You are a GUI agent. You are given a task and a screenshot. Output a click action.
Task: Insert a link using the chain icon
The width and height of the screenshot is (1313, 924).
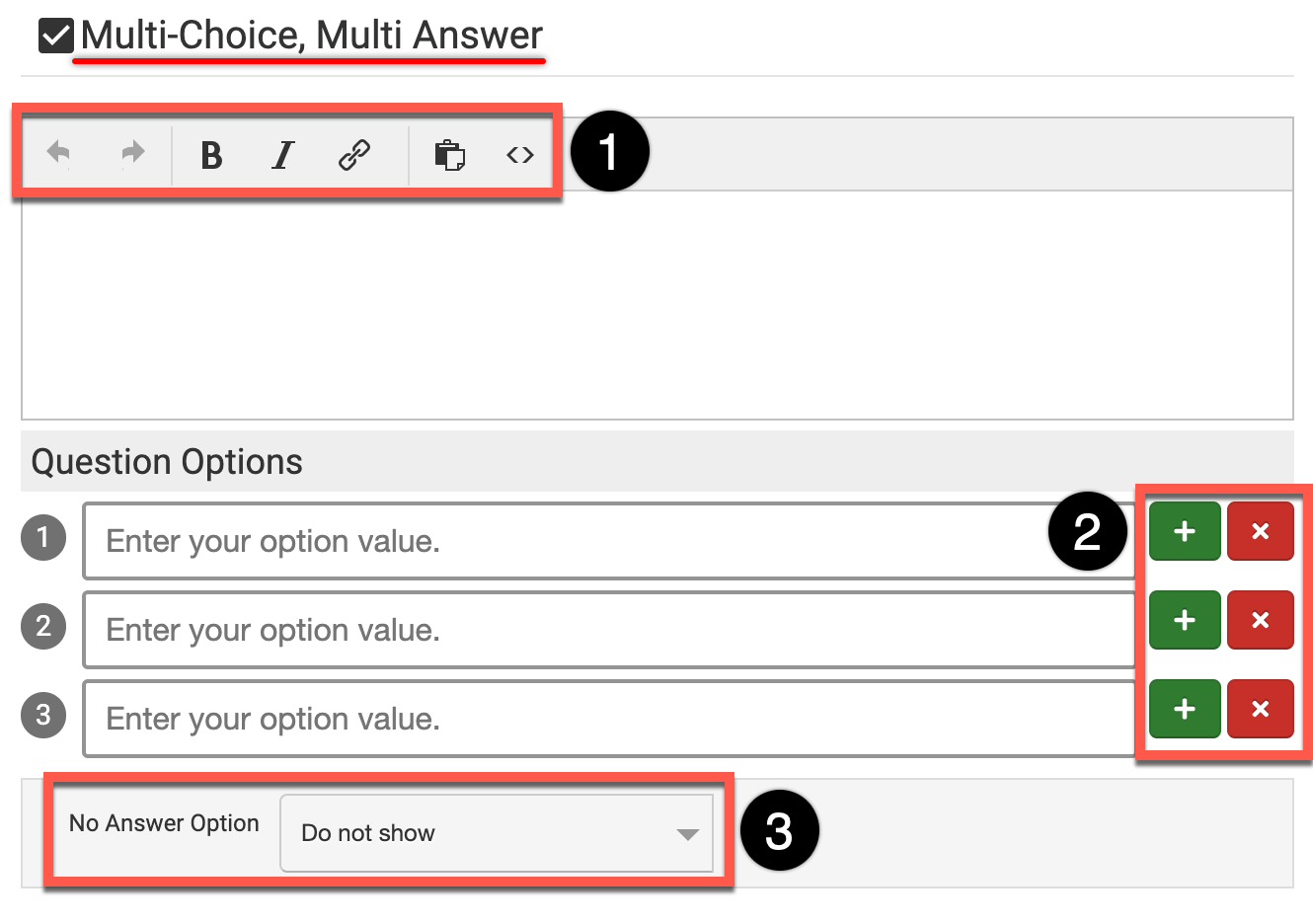[354, 155]
